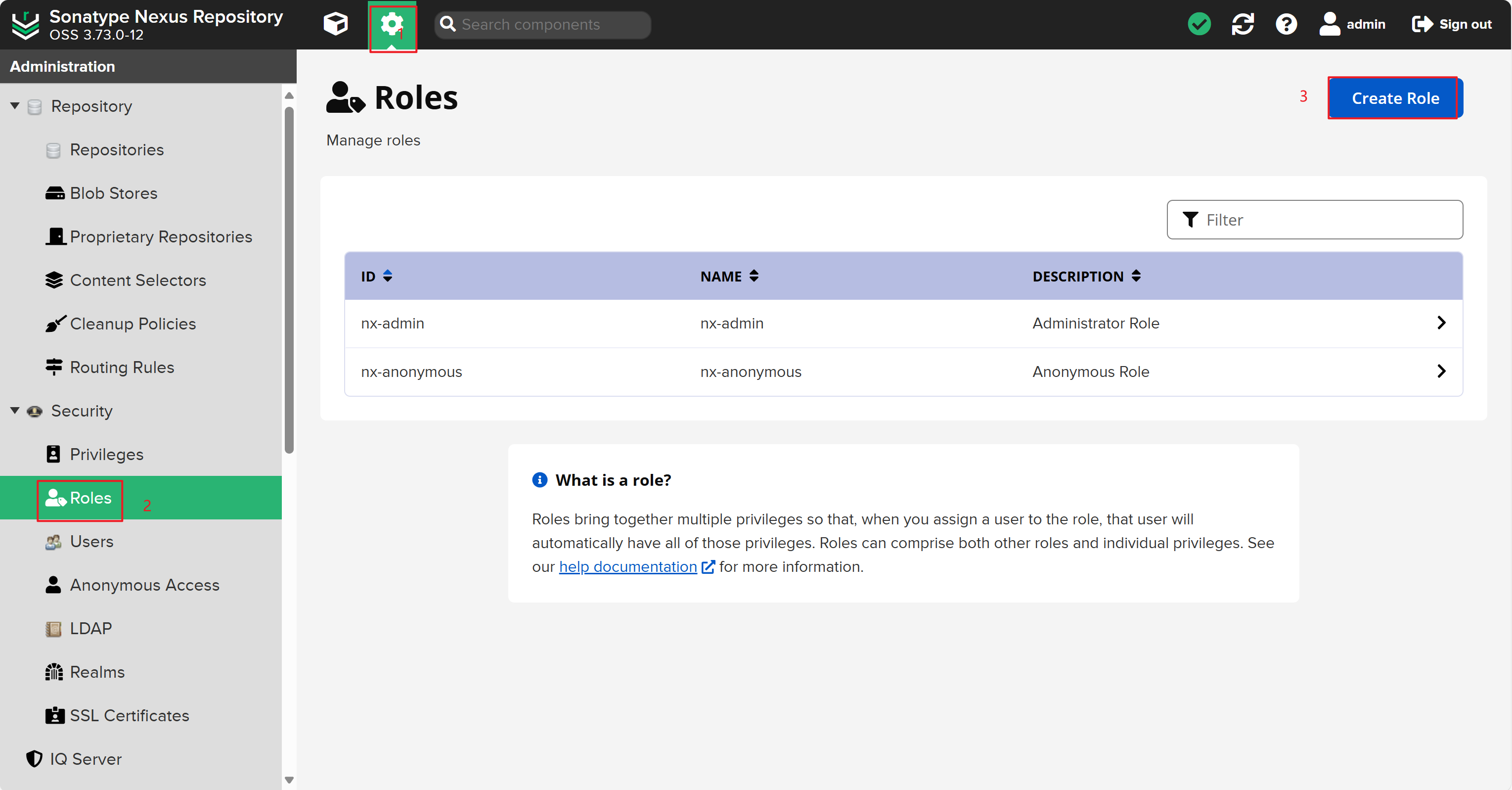Open the Browse cube icon
Image resolution: width=1512 pixels, height=790 pixels.
point(336,24)
